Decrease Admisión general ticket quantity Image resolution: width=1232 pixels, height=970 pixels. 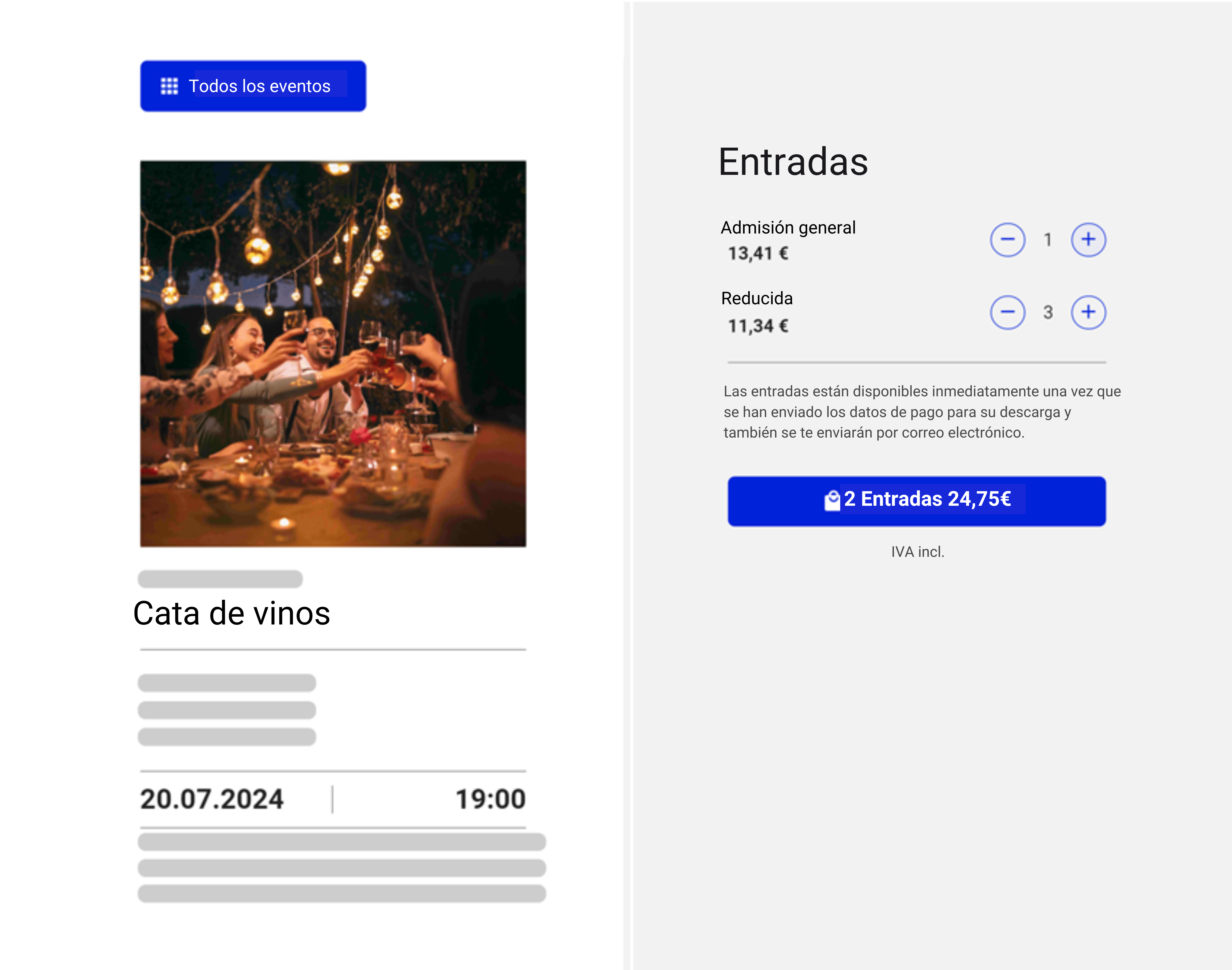[x=1007, y=240]
